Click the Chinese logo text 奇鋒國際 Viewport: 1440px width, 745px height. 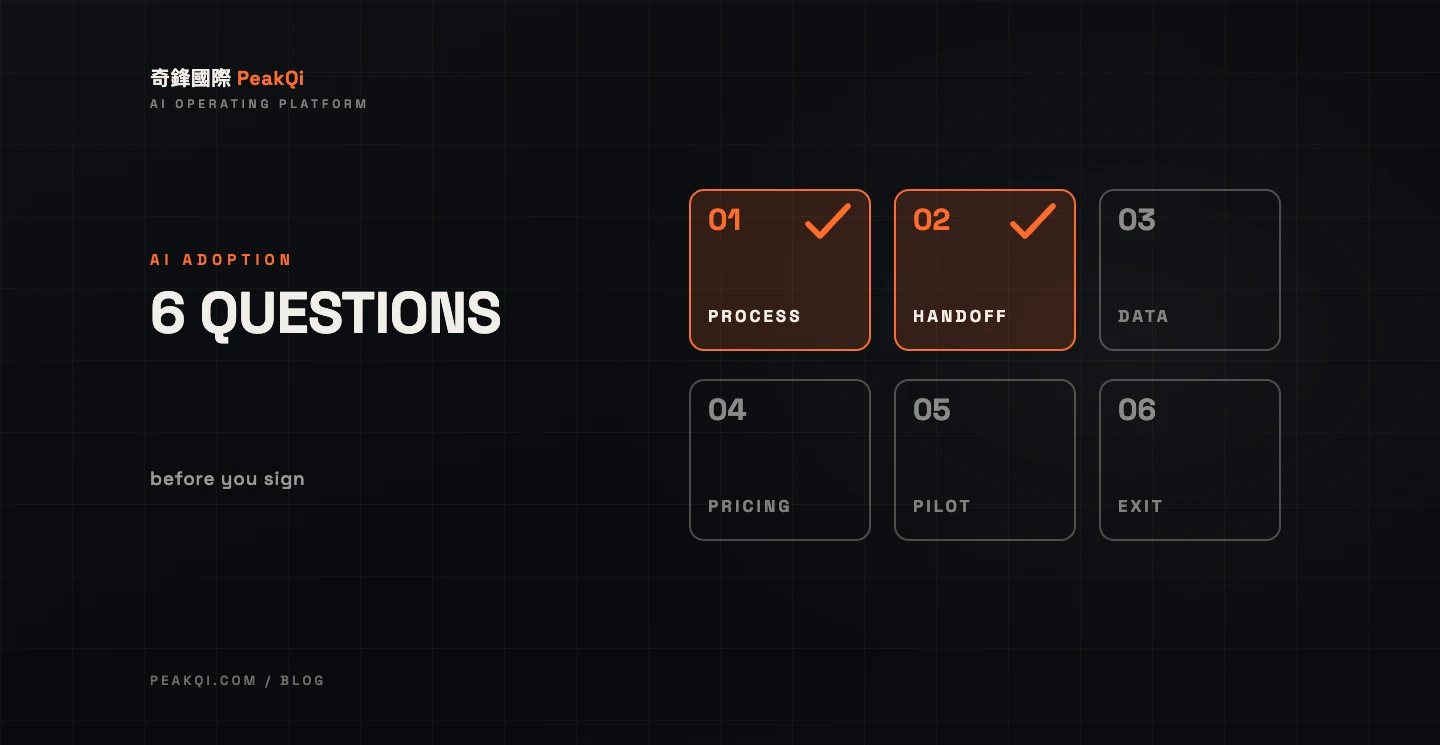pyautogui.click(x=190, y=78)
